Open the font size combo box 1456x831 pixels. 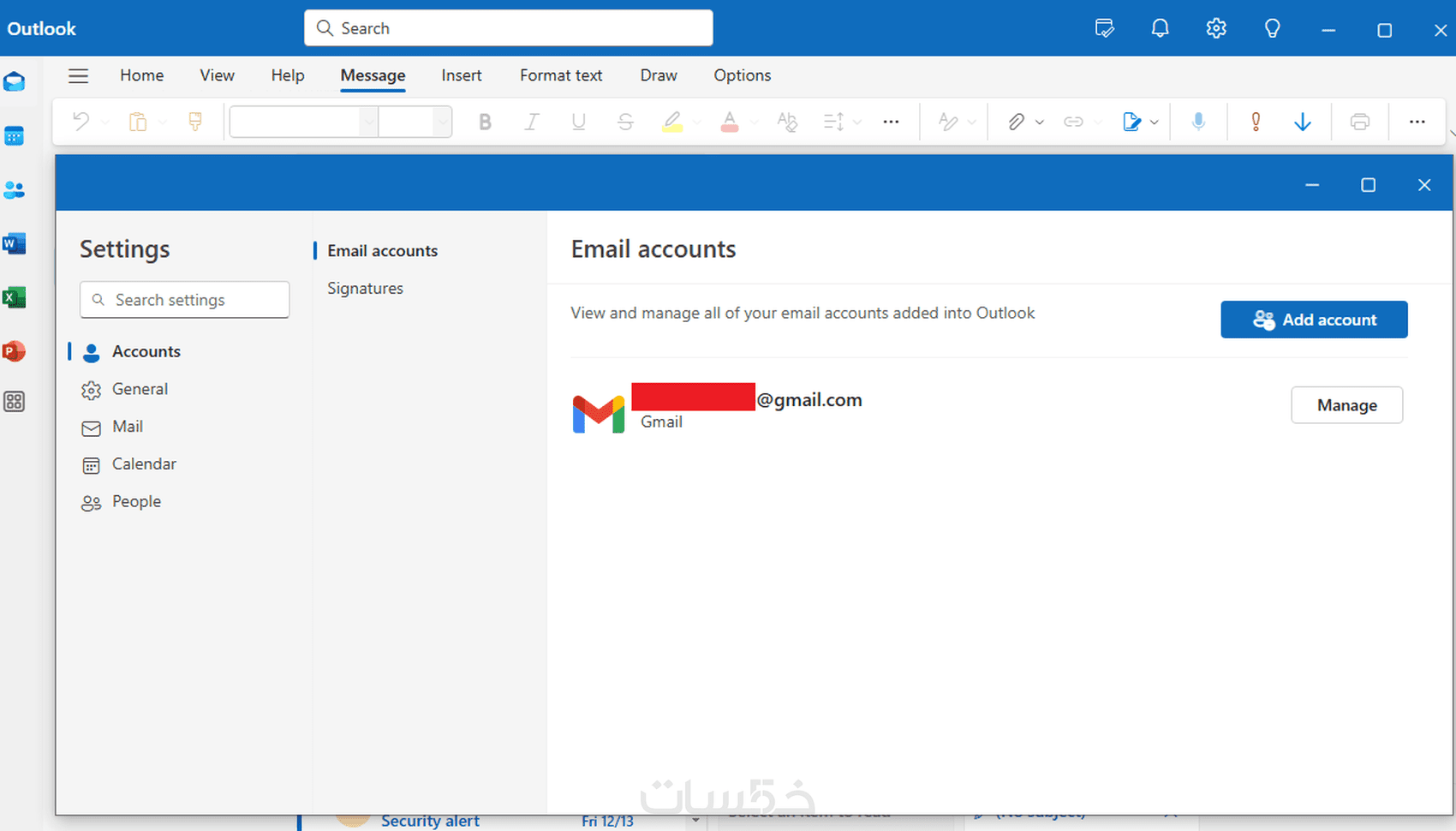[x=415, y=122]
